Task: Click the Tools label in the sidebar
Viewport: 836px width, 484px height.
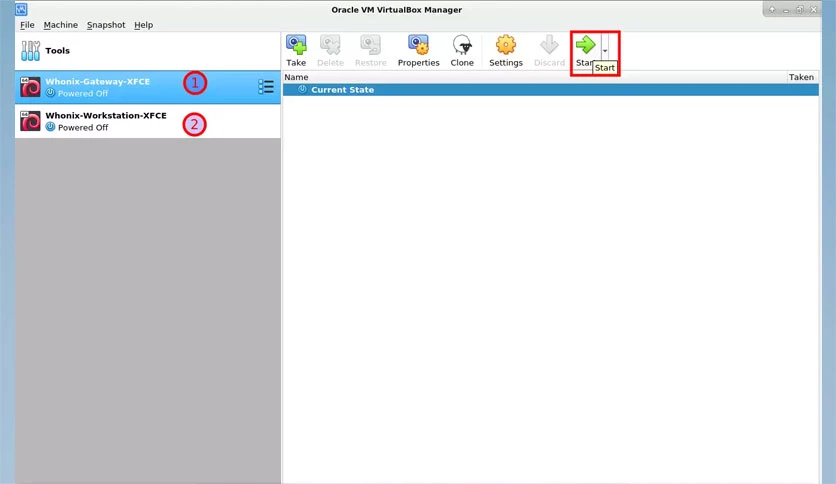Action: click(58, 51)
